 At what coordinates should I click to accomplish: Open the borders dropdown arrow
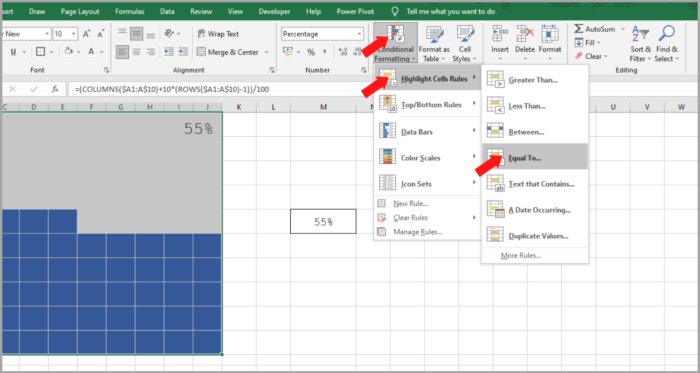51,52
